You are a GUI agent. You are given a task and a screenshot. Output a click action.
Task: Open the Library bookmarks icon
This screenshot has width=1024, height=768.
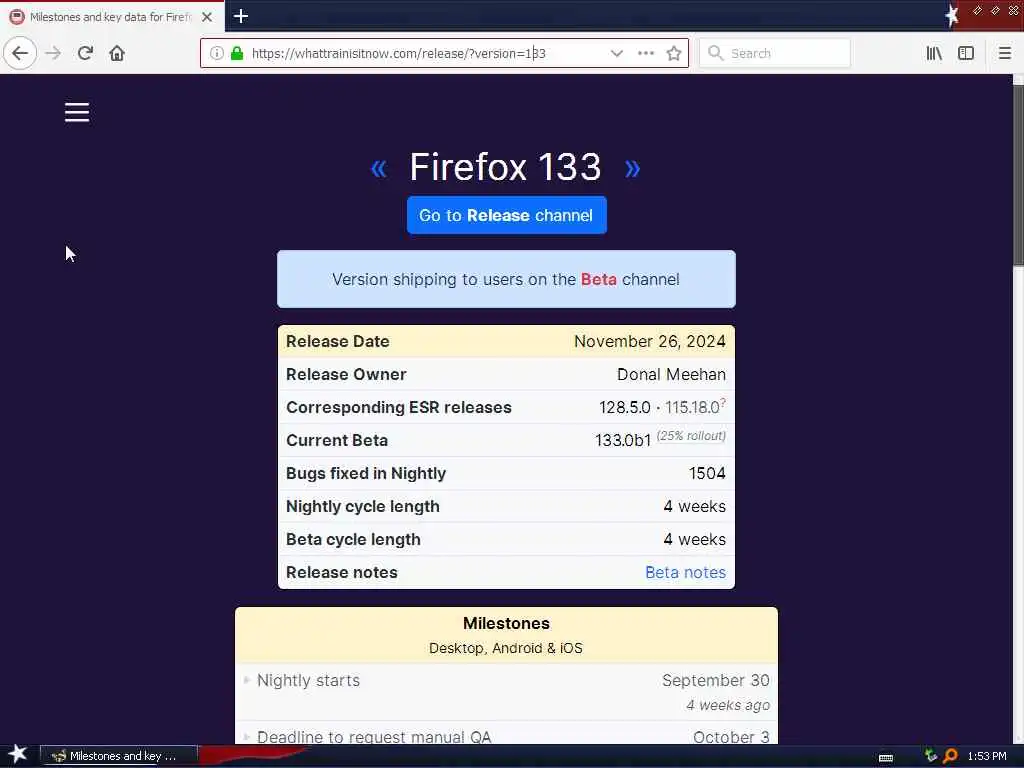[x=934, y=53]
